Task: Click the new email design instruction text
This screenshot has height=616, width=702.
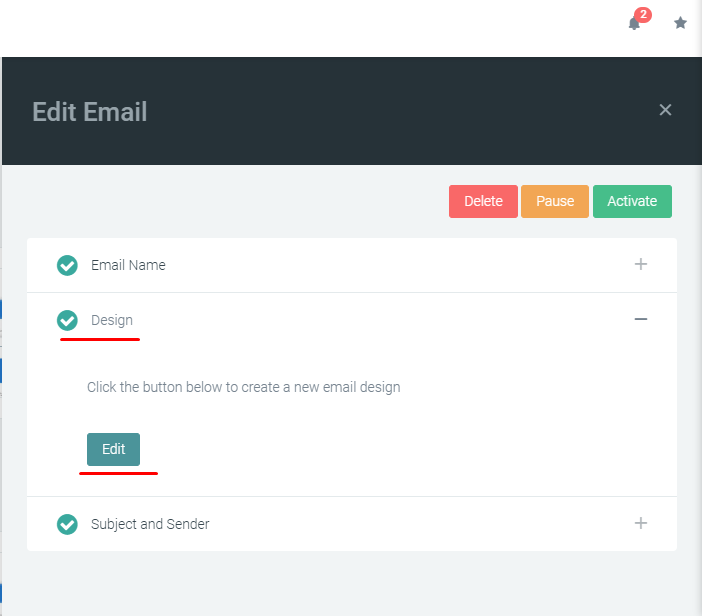Action: [x=243, y=387]
